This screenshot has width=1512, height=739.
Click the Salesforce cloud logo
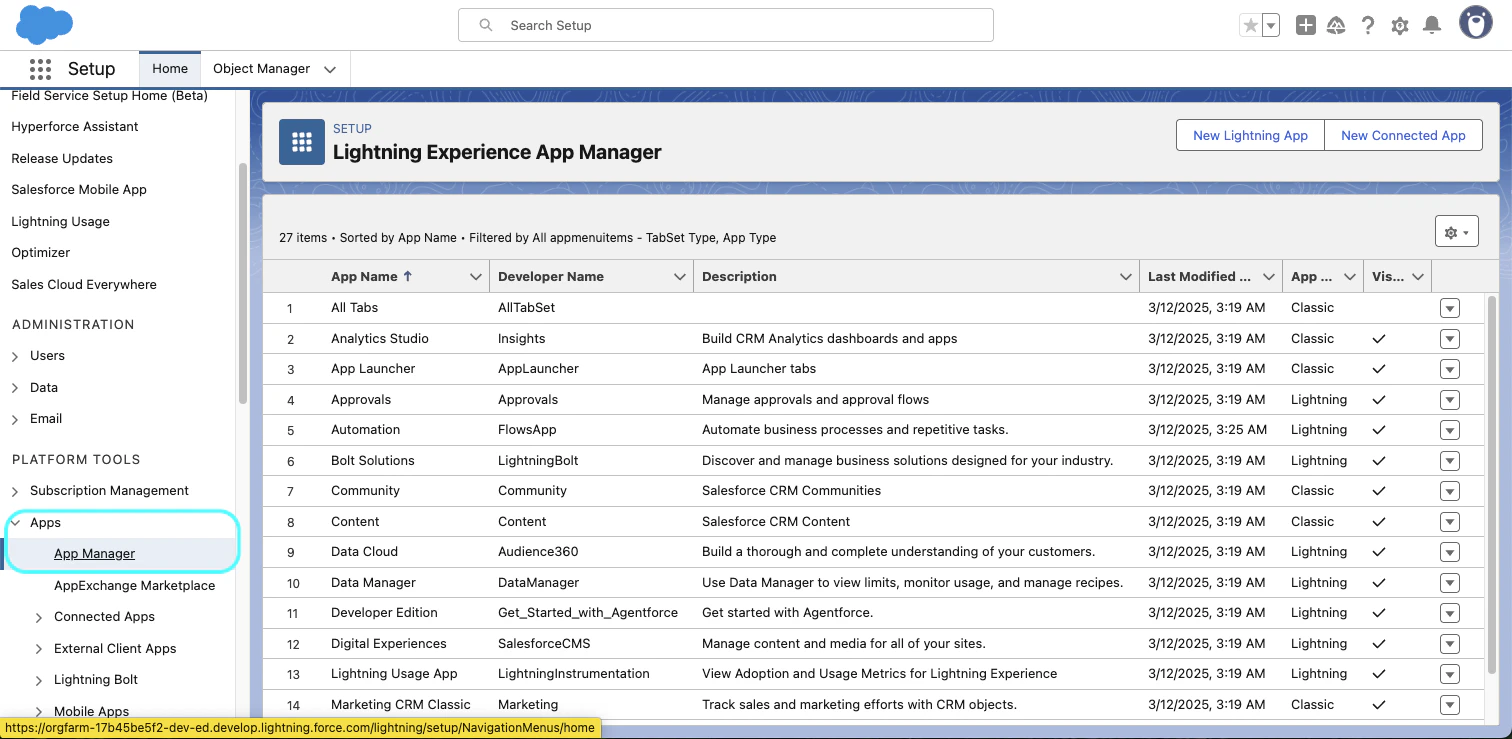44,25
